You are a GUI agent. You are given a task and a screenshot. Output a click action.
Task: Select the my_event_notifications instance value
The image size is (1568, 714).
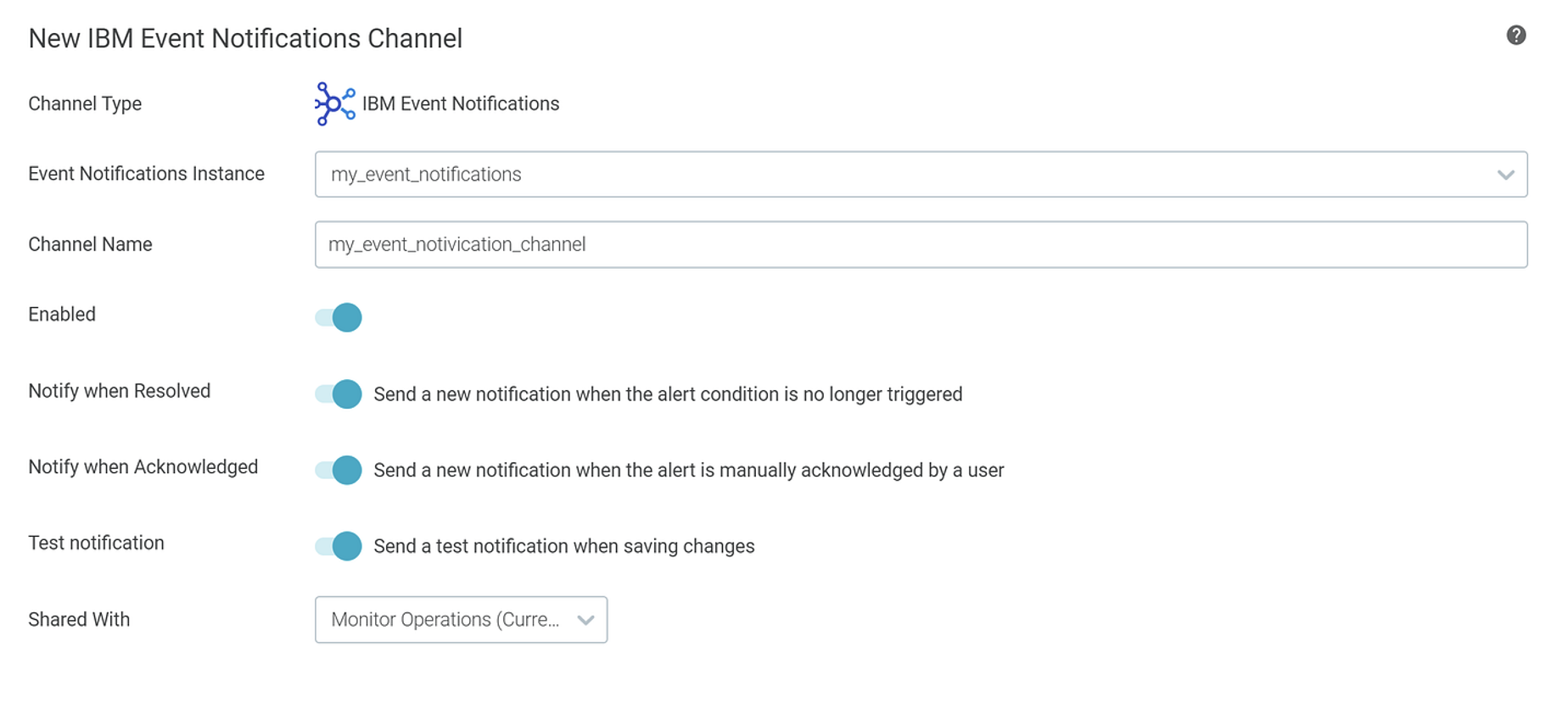click(425, 174)
